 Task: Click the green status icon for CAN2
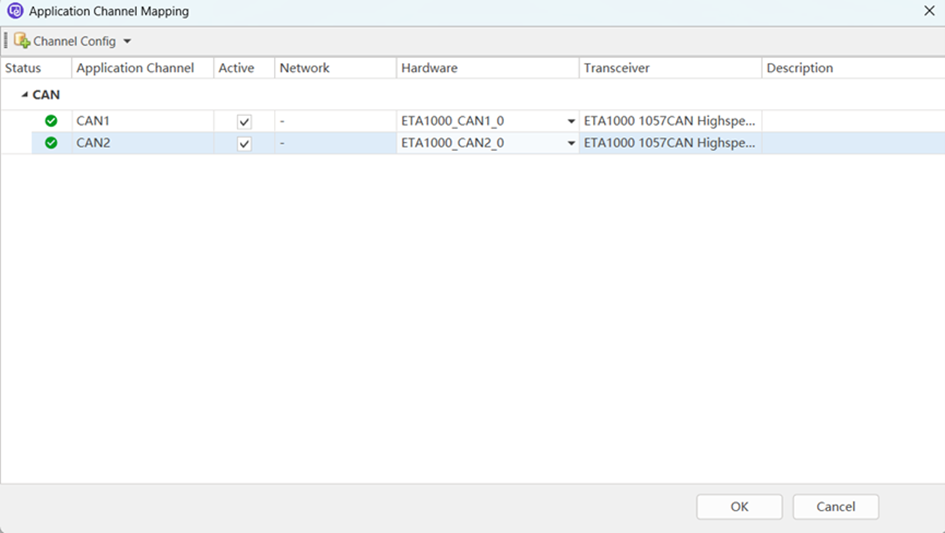[x=51, y=143]
